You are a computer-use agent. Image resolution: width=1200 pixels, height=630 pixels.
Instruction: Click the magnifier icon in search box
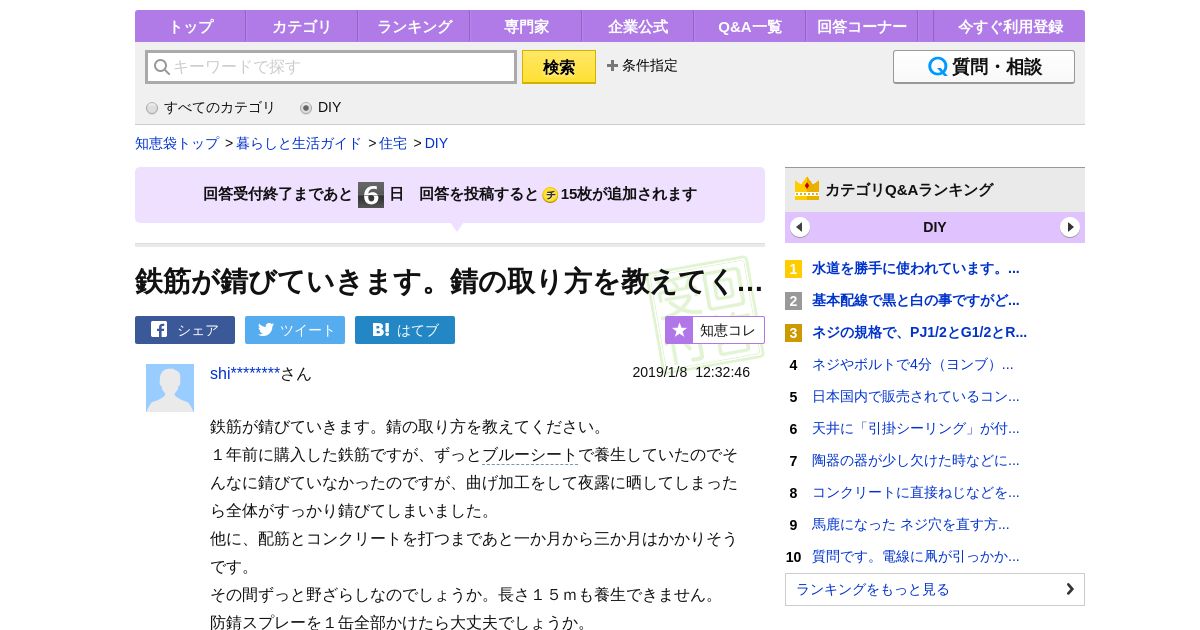click(161, 67)
